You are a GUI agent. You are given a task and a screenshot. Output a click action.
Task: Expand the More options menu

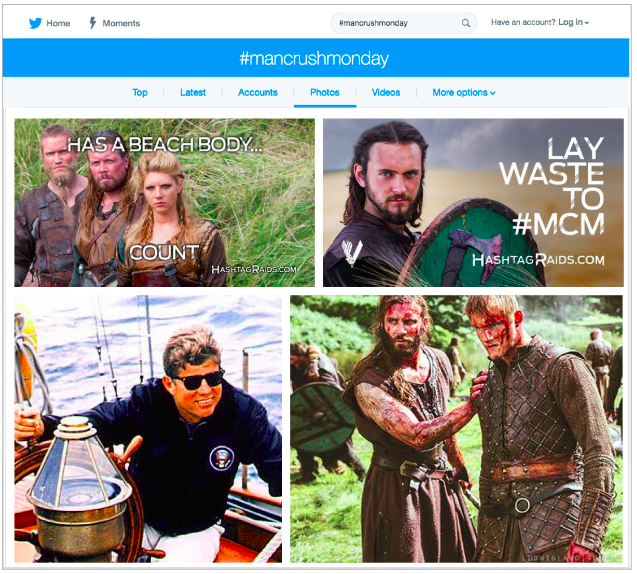(464, 93)
